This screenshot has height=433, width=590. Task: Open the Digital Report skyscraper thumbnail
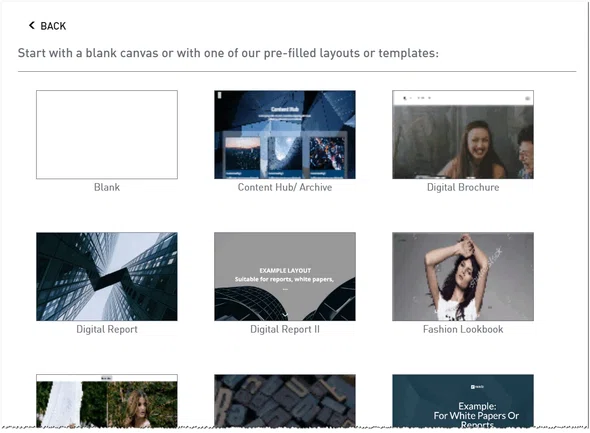point(107,277)
